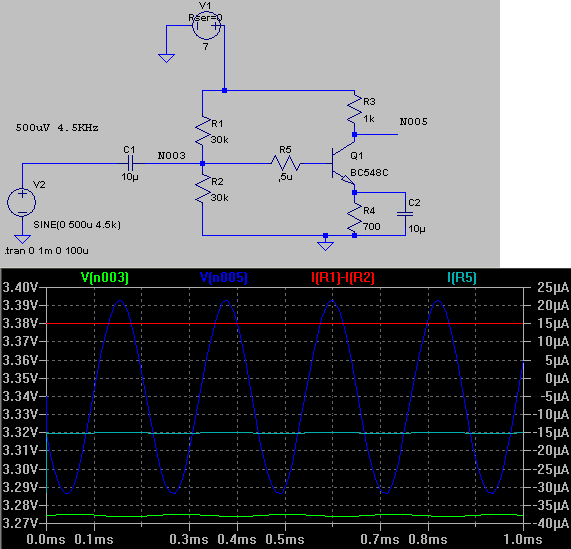Select the N005 net label
The height and width of the screenshot is (549, 571).
(x=413, y=122)
